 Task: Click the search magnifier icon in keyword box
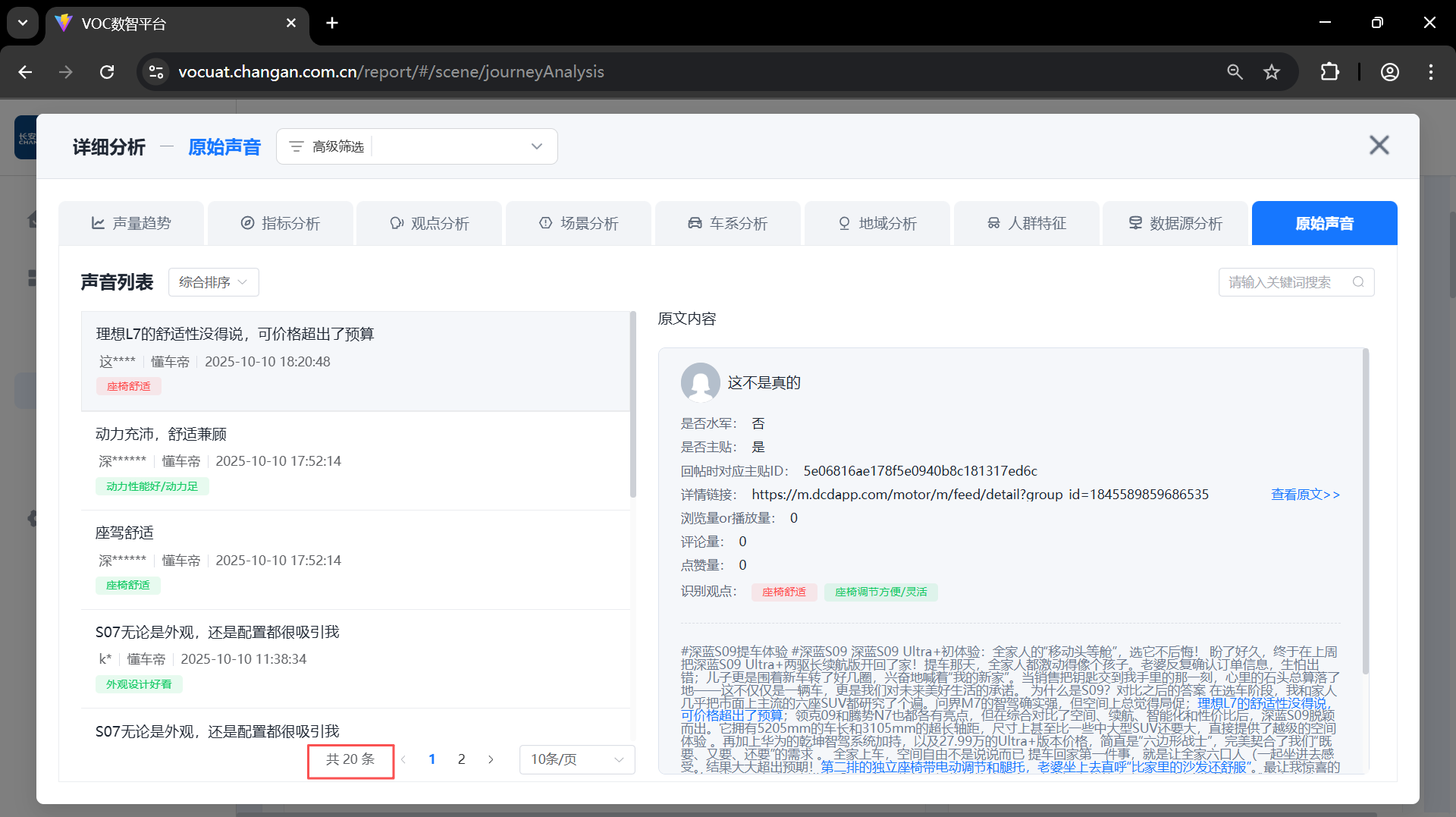click(1358, 282)
